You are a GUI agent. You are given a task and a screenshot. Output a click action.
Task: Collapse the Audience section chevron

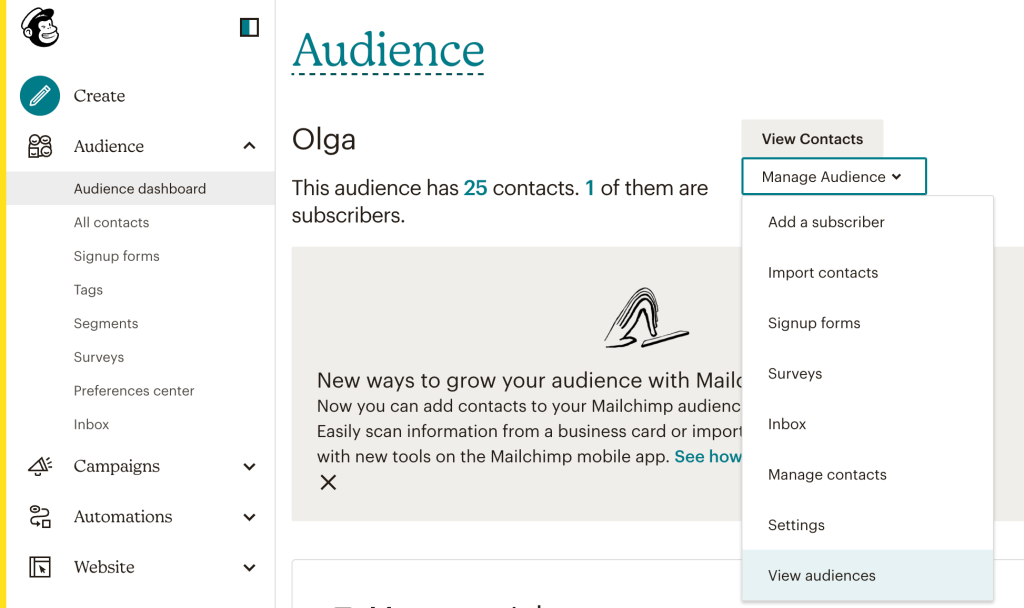click(249, 144)
